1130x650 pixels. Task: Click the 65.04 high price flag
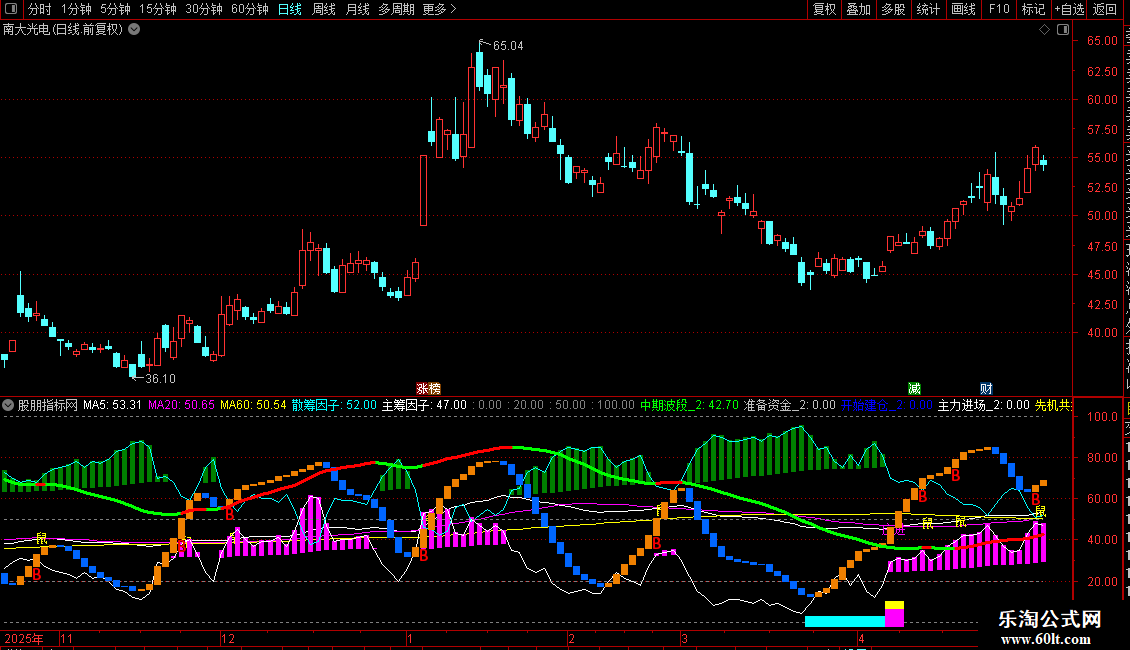point(507,45)
